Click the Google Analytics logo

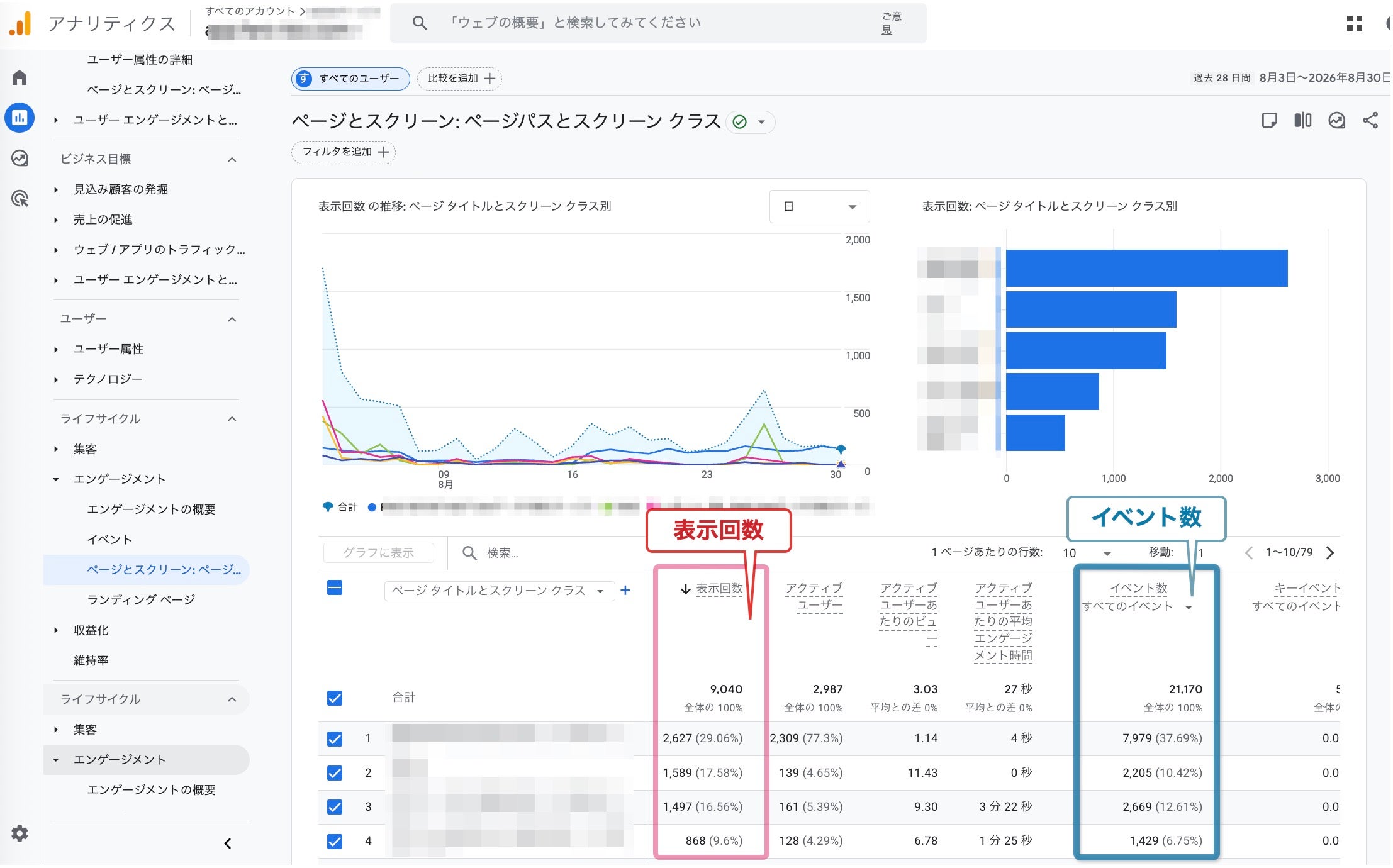(x=20, y=24)
